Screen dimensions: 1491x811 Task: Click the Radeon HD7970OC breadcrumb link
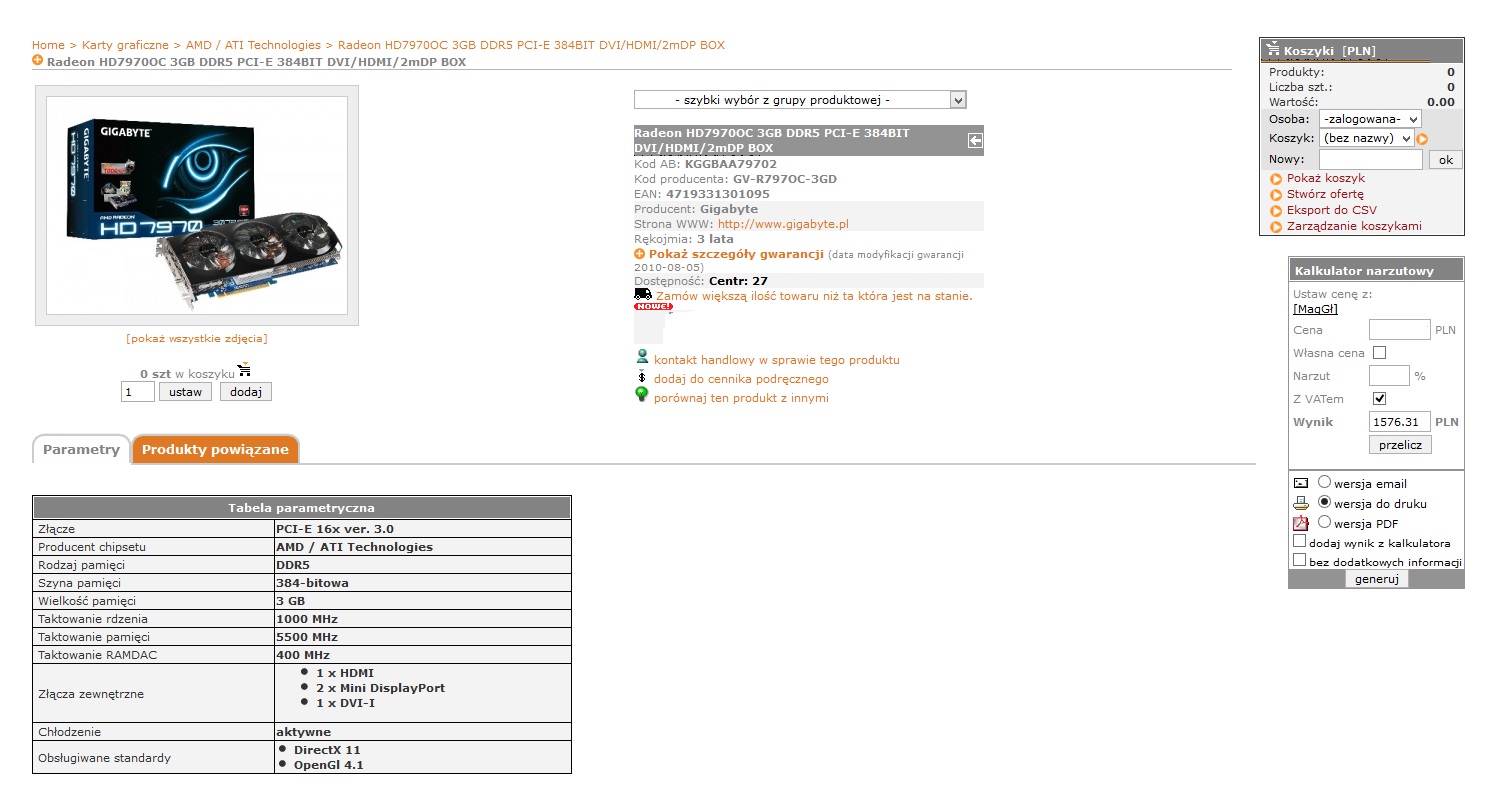pos(531,45)
